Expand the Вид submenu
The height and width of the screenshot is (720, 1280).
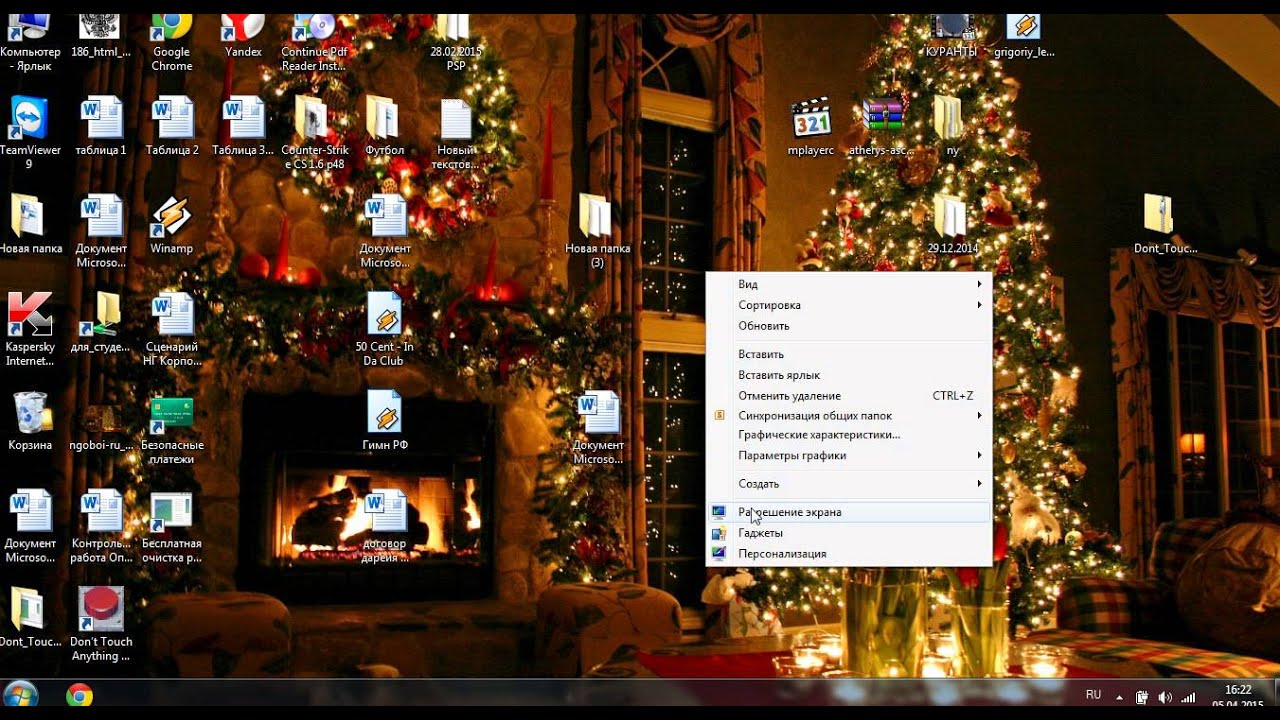pos(849,284)
